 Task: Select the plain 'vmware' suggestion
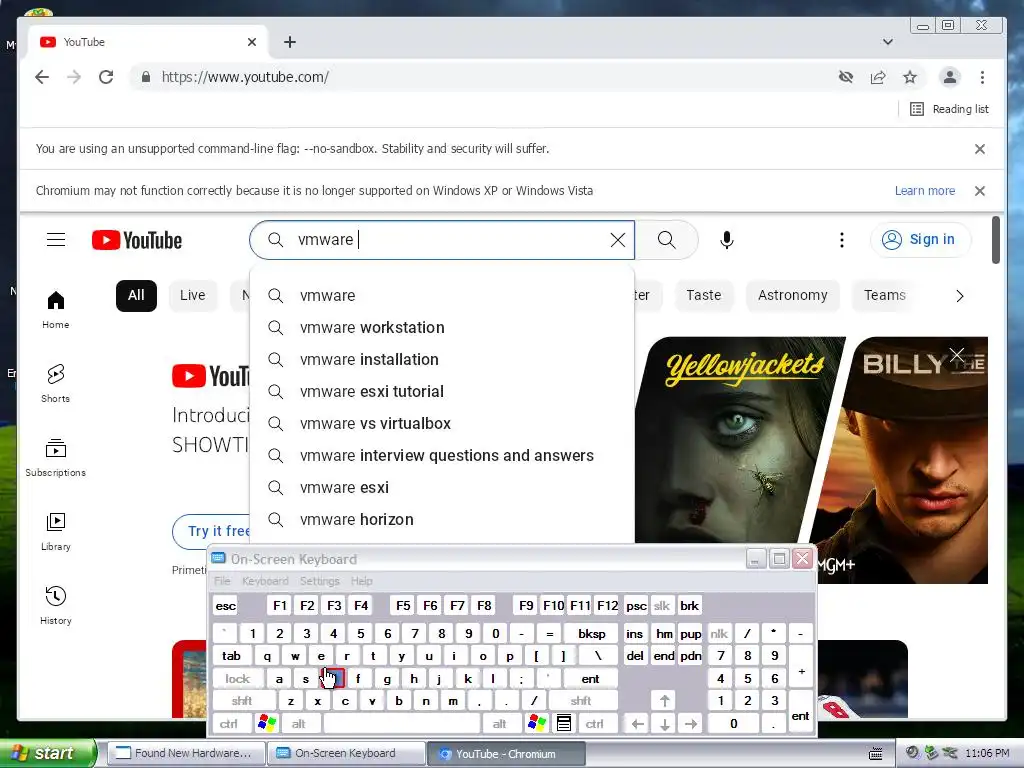coord(442,295)
